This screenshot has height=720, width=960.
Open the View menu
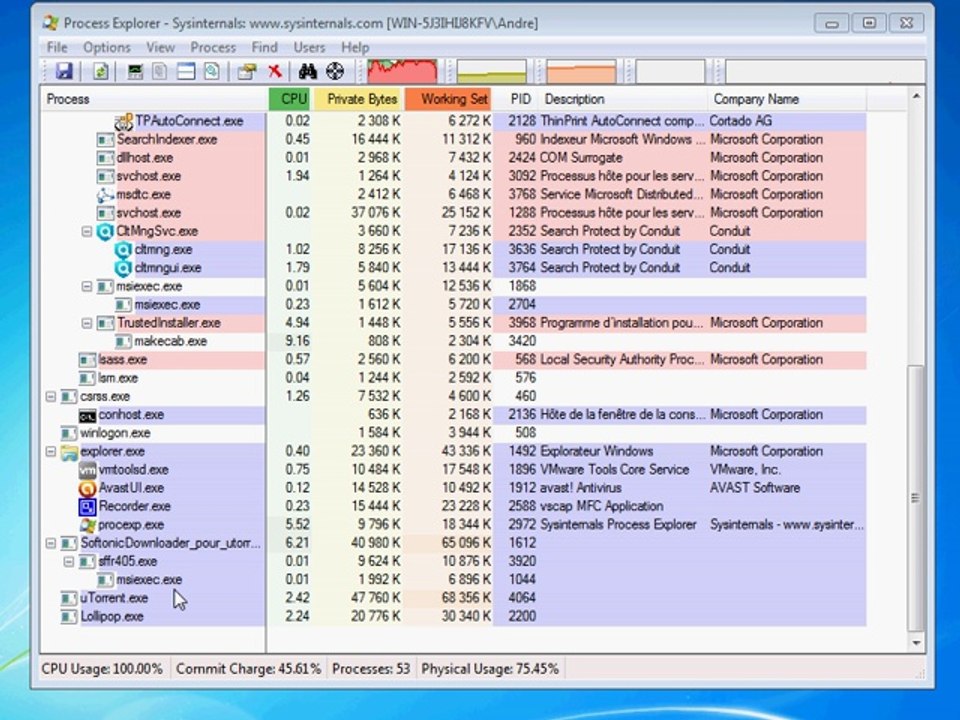(x=160, y=47)
